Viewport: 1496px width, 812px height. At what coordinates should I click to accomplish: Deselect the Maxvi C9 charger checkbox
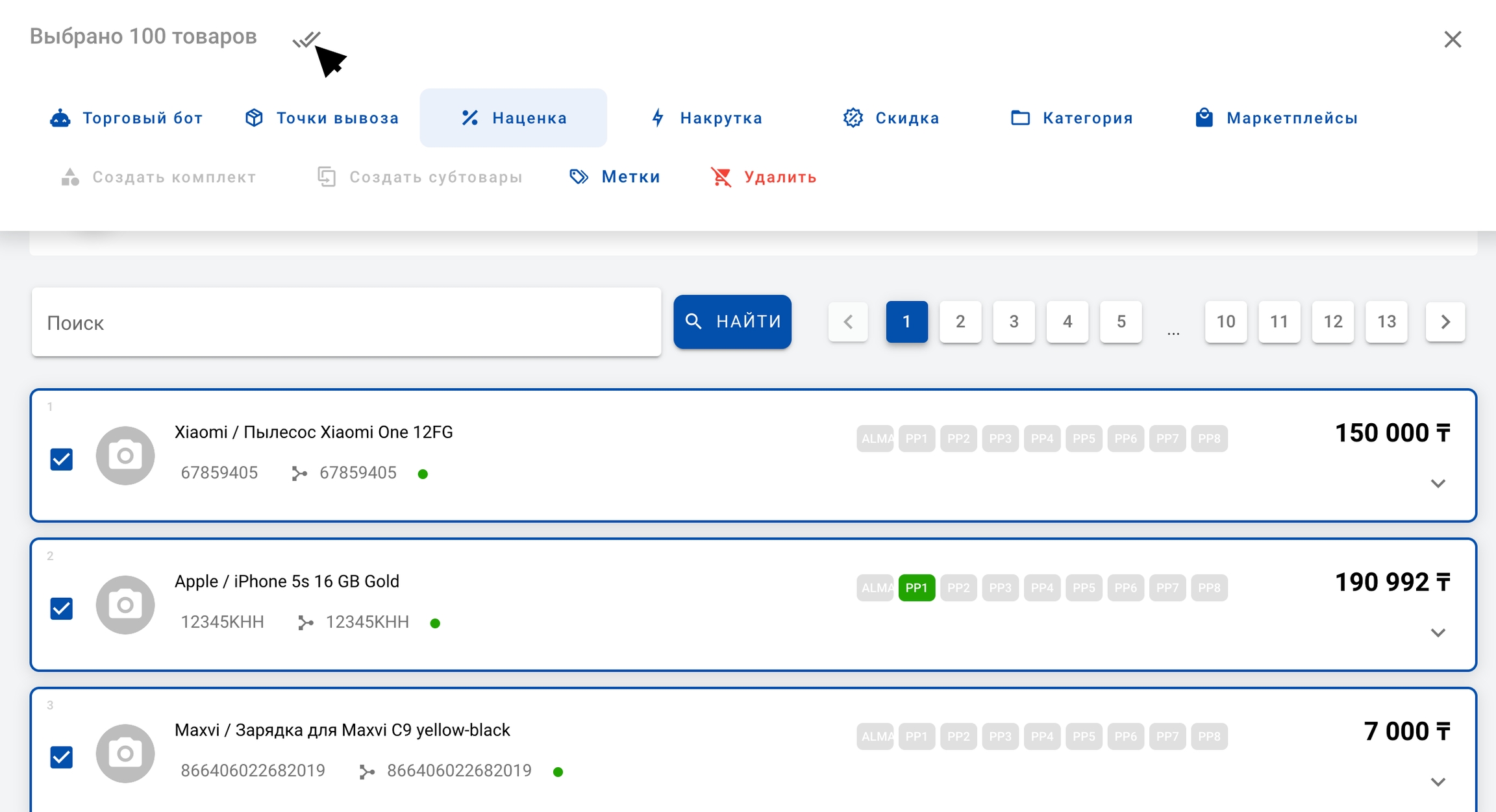point(62,757)
